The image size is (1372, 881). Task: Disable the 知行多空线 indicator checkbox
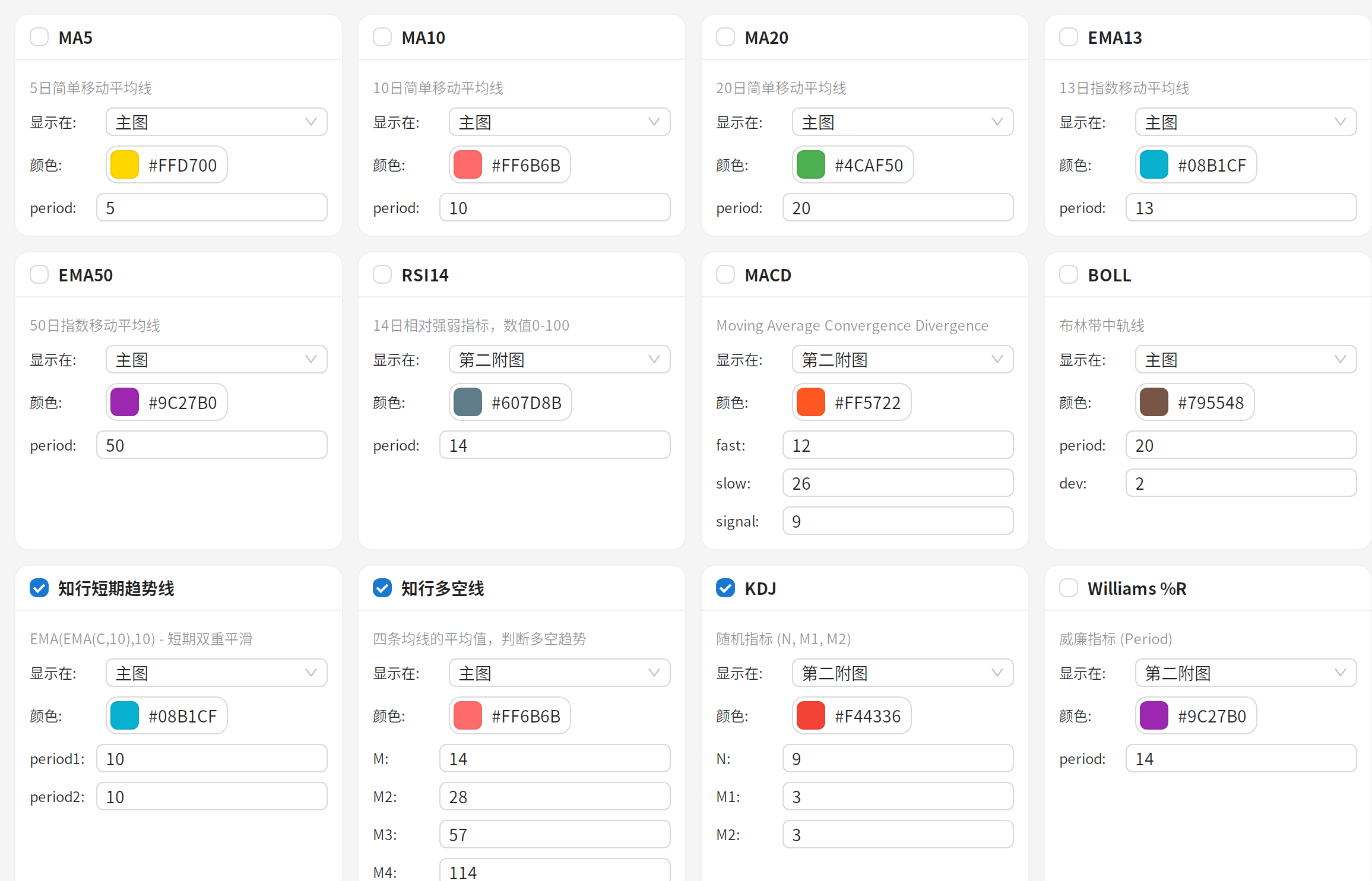point(382,588)
